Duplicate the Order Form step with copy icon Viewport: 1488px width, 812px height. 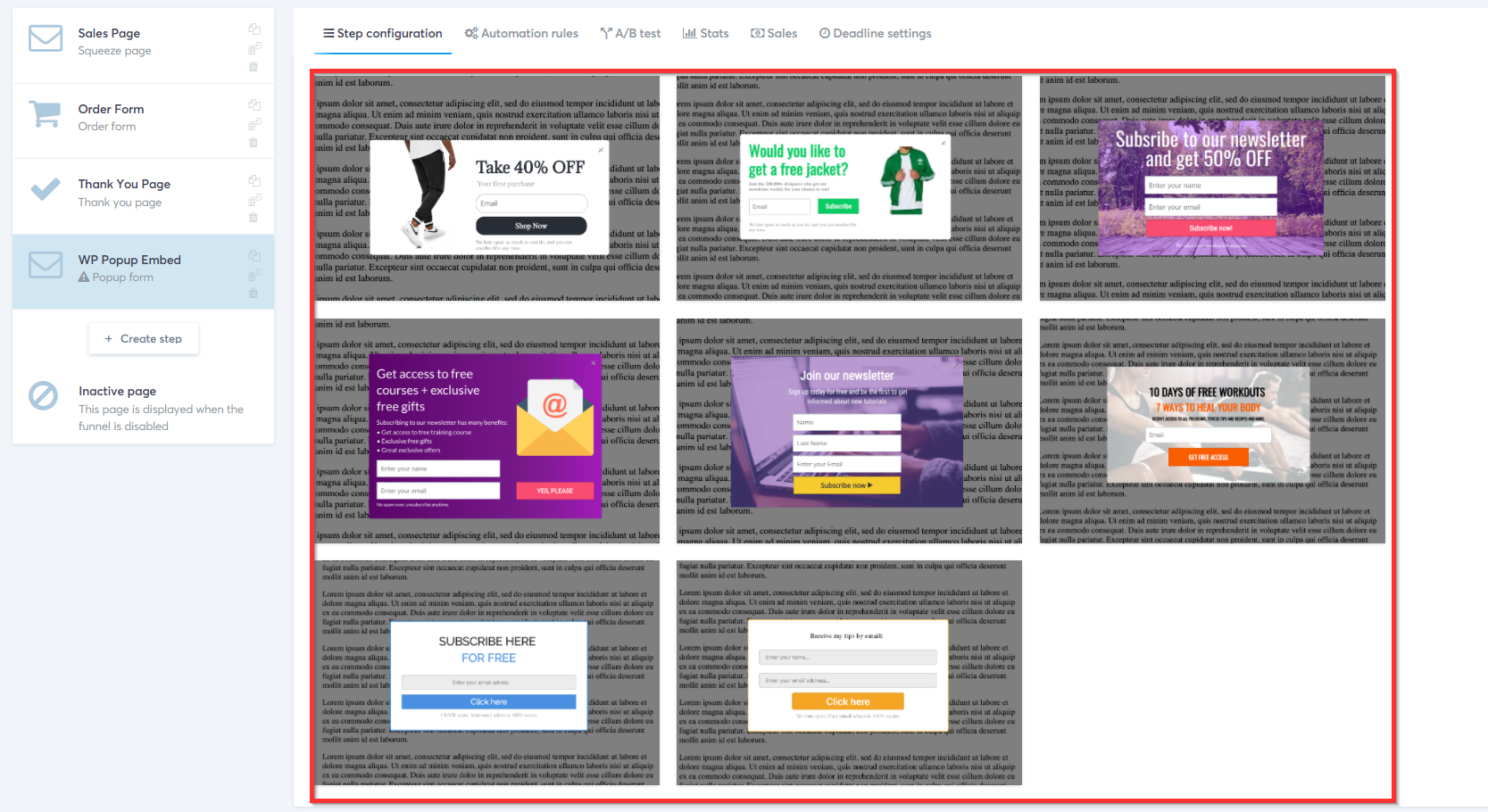pos(254,104)
